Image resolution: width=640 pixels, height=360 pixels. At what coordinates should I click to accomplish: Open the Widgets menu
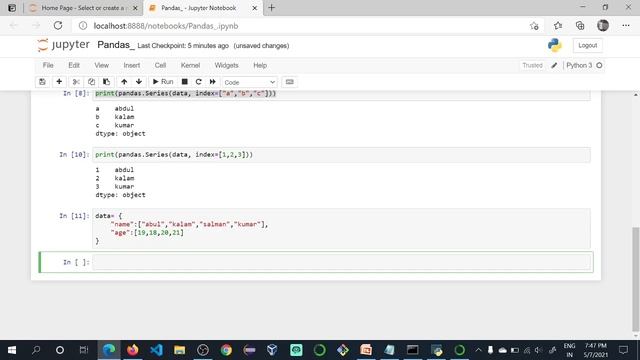pyautogui.click(x=227, y=65)
